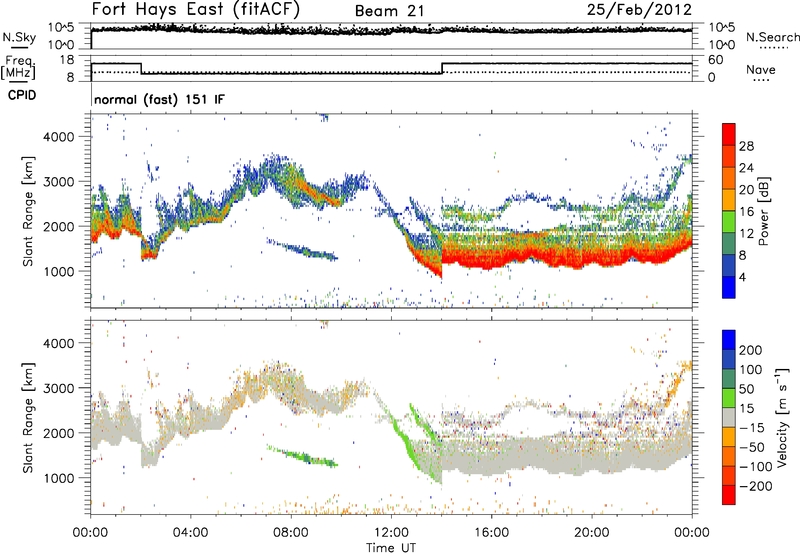Click the 'Time UT' axis title
The height and width of the screenshot is (554, 800).
391,548
